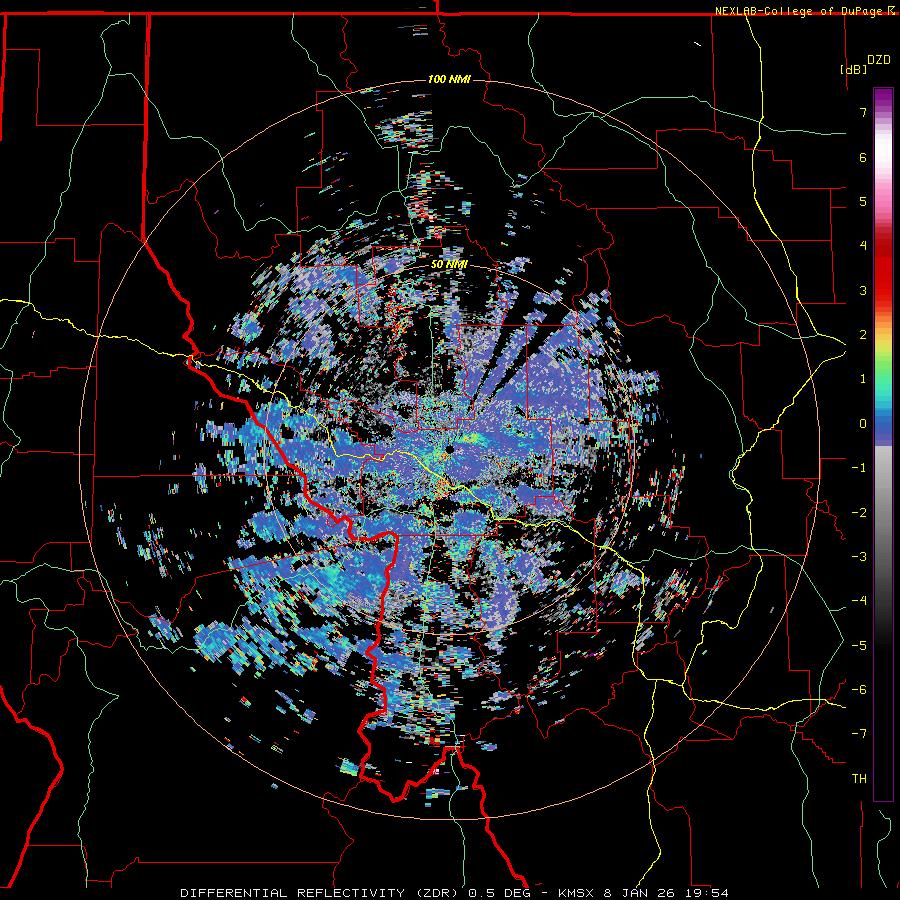Select the "100 NMI" range ring label
Screen dimensions: 900x900
[x=449, y=79]
